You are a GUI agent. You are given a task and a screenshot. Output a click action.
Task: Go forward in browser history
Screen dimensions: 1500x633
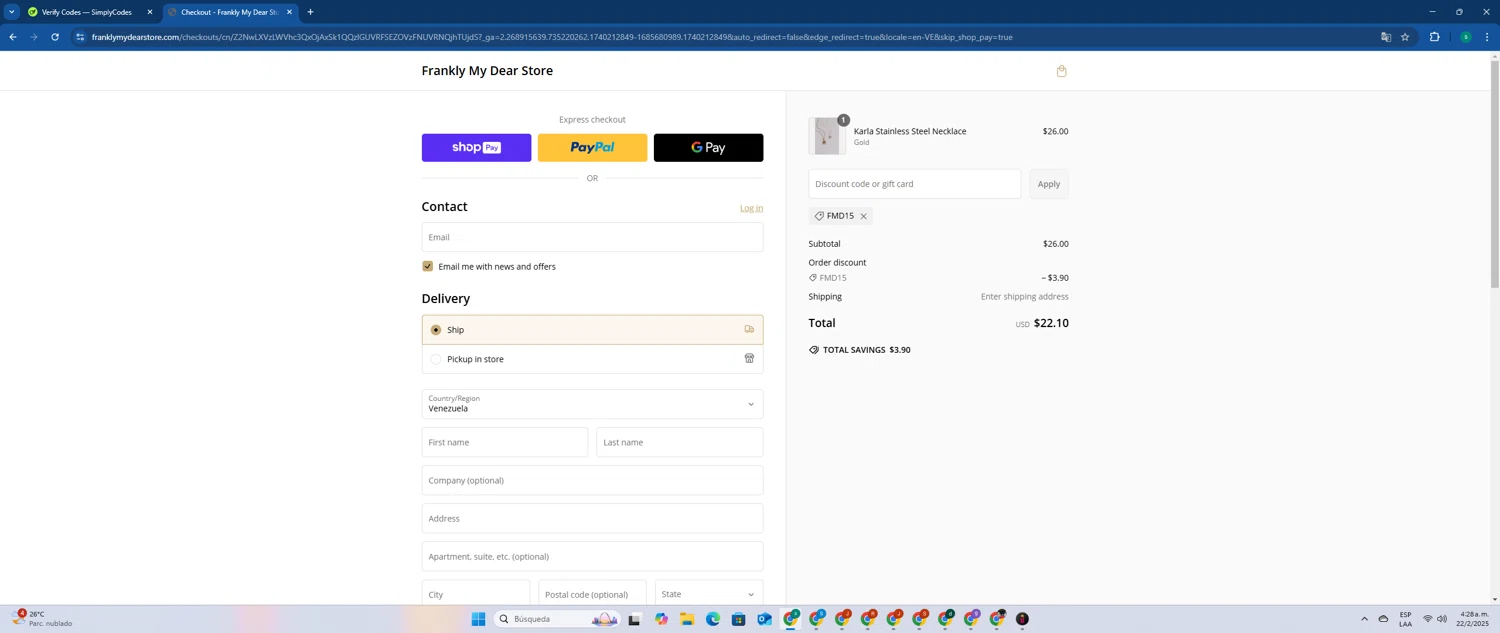pyautogui.click(x=34, y=37)
